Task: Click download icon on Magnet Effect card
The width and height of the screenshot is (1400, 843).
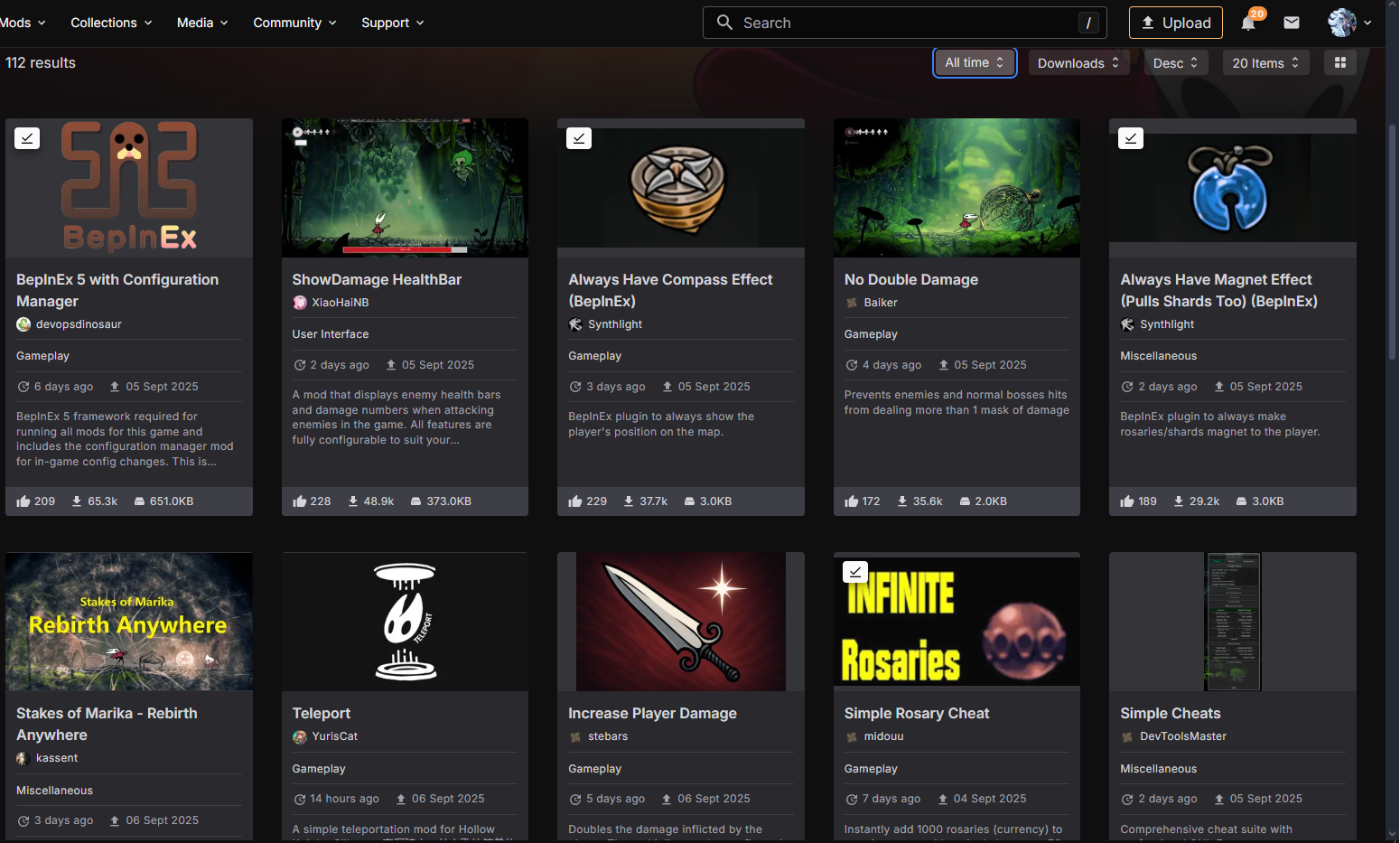Action: [x=1179, y=501]
